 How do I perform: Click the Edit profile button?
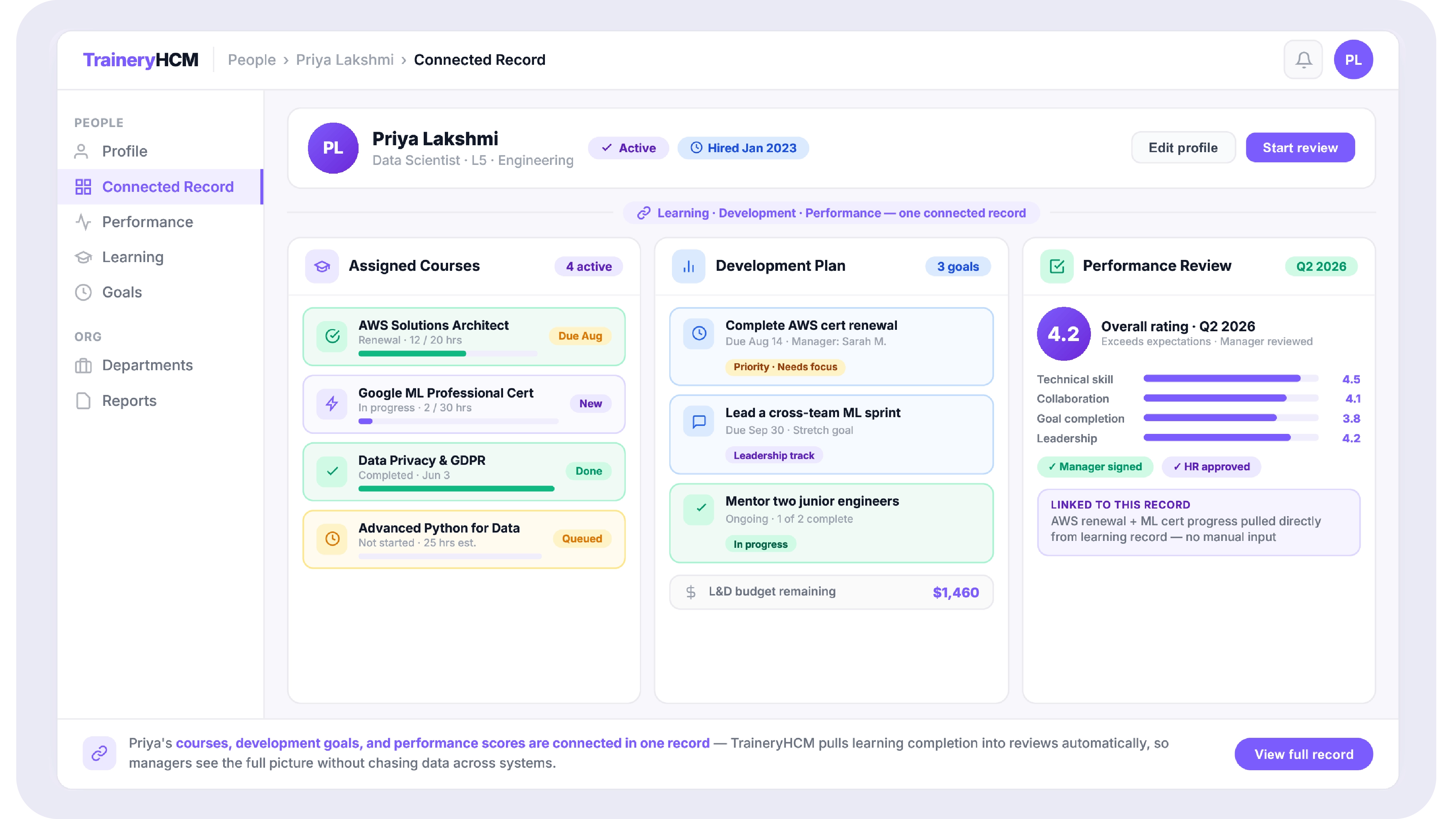pyautogui.click(x=1183, y=147)
